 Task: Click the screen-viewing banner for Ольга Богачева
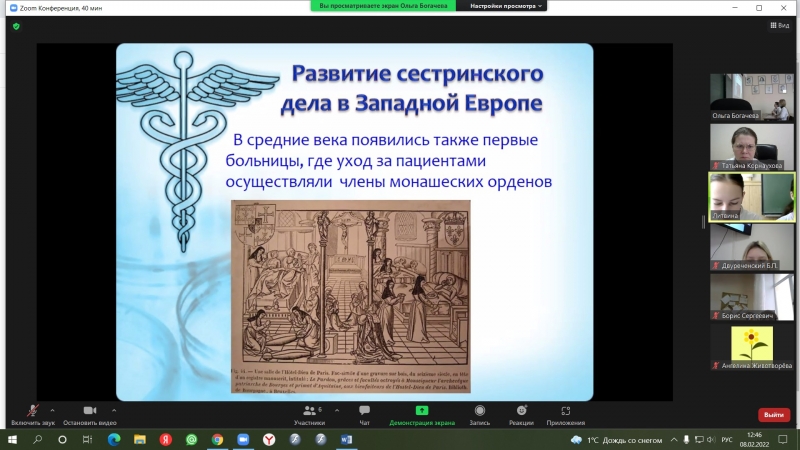(383, 6)
